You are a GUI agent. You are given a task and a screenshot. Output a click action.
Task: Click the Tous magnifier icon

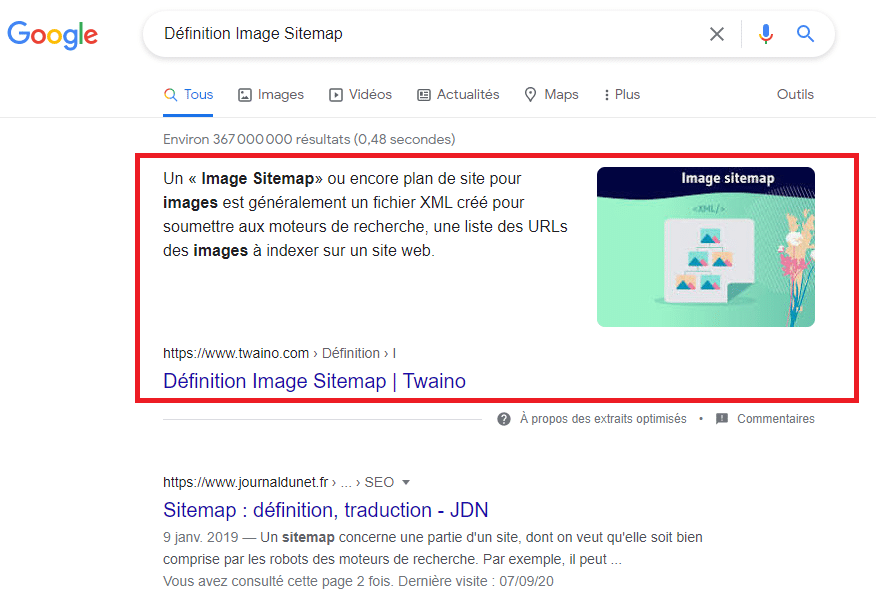170,94
